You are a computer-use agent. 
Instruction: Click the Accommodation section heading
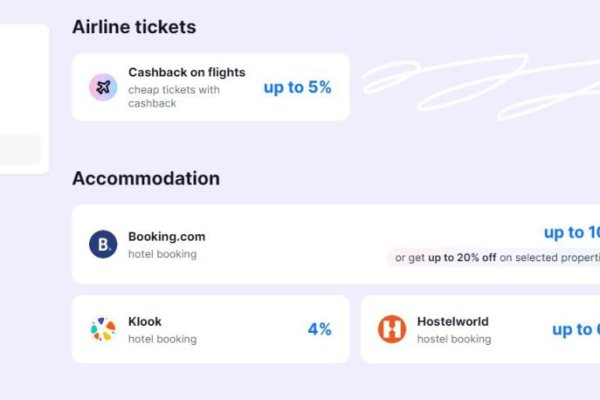[146, 179]
